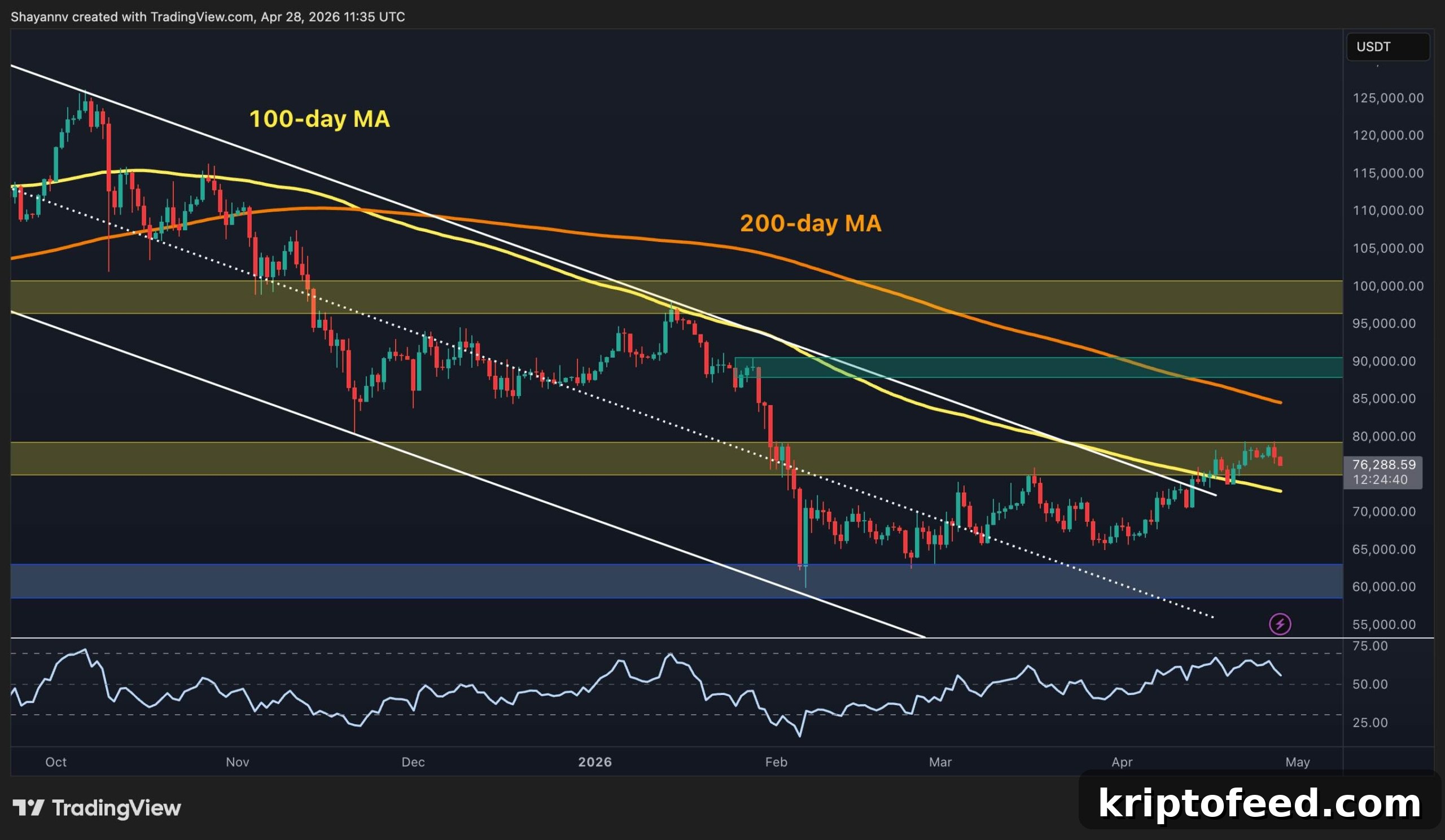Select the Apr marker on time axis
The width and height of the screenshot is (1445, 840).
point(1122,762)
